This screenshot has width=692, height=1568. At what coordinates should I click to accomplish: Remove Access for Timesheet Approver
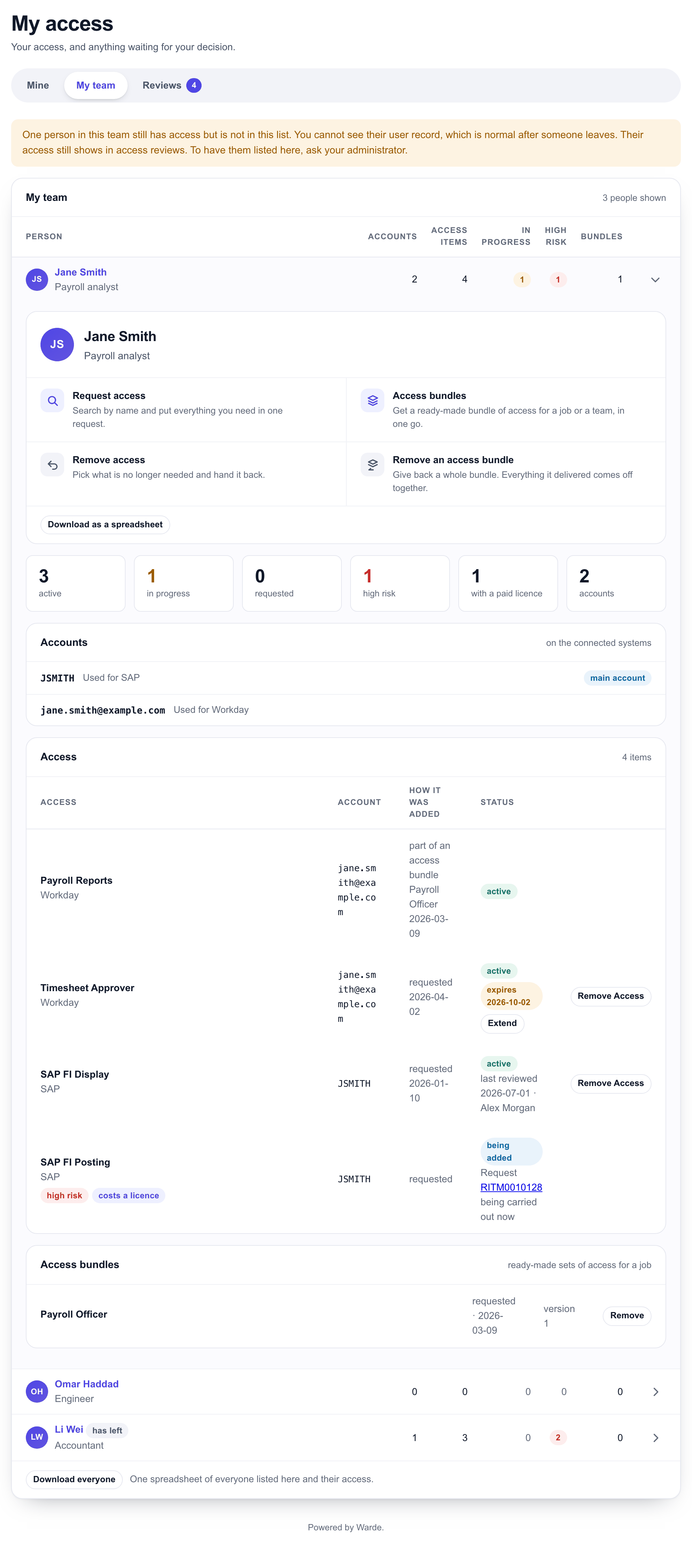[610, 996]
